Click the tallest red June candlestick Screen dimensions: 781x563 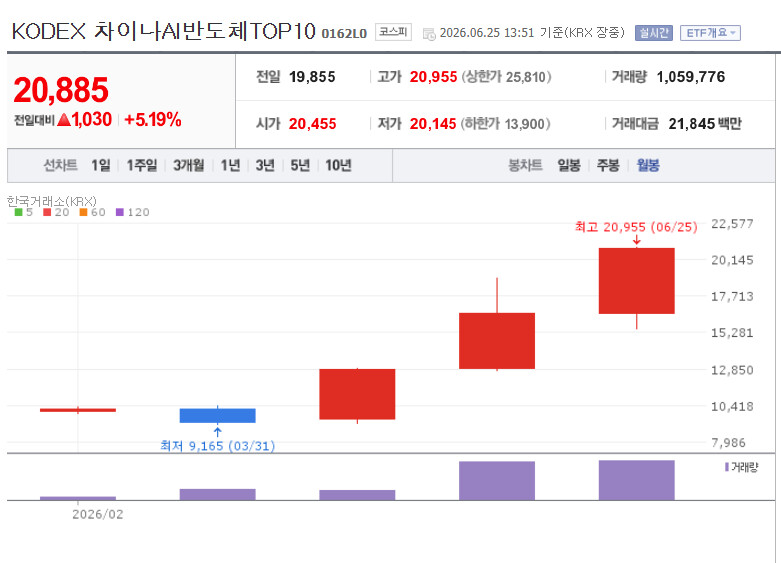[637, 281]
